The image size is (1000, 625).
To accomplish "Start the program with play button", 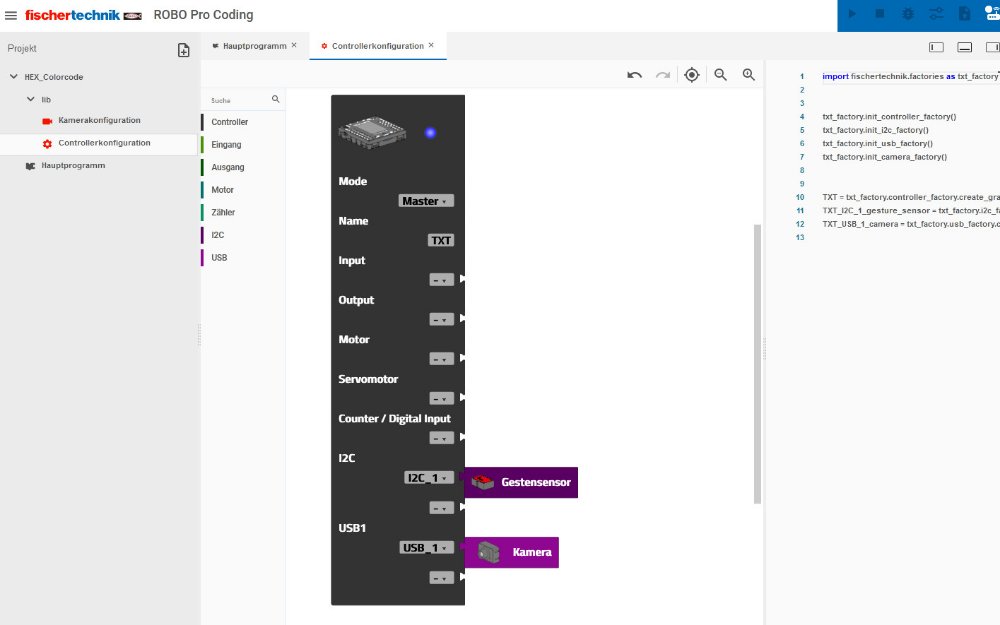I will pyautogui.click(x=852, y=14).
